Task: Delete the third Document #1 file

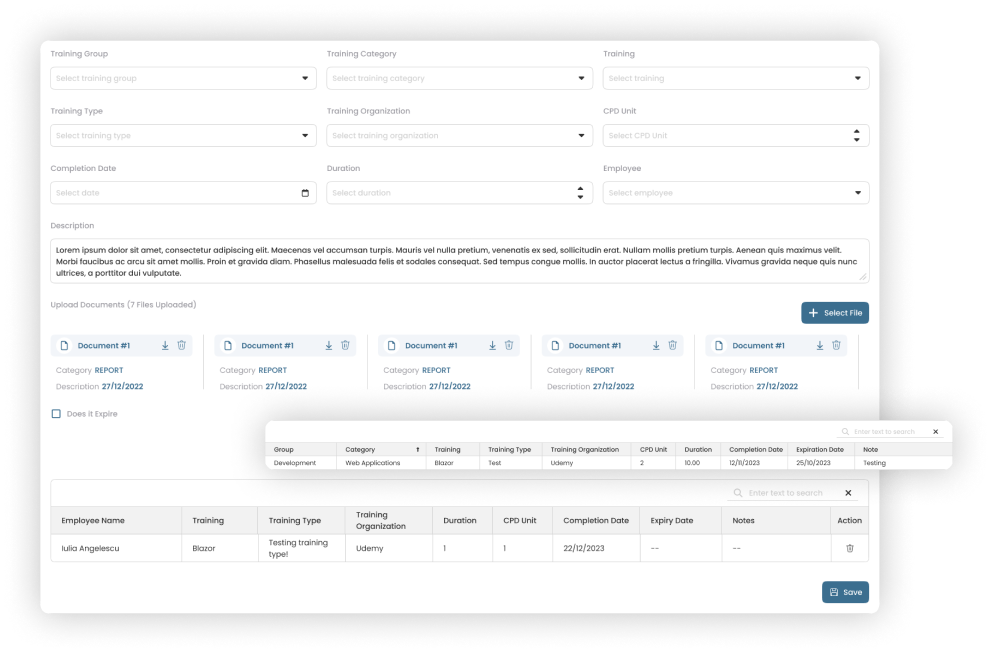Action: point(509,346)
